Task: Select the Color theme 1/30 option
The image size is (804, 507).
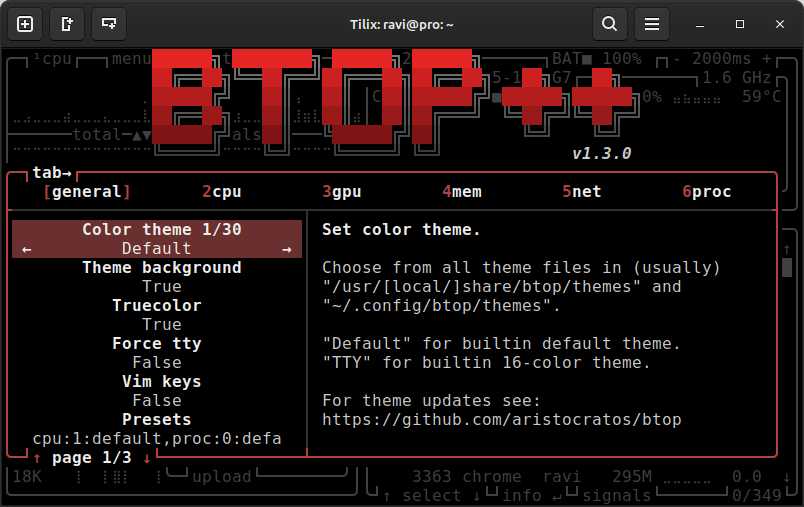Action: click(x=162, y=229)
